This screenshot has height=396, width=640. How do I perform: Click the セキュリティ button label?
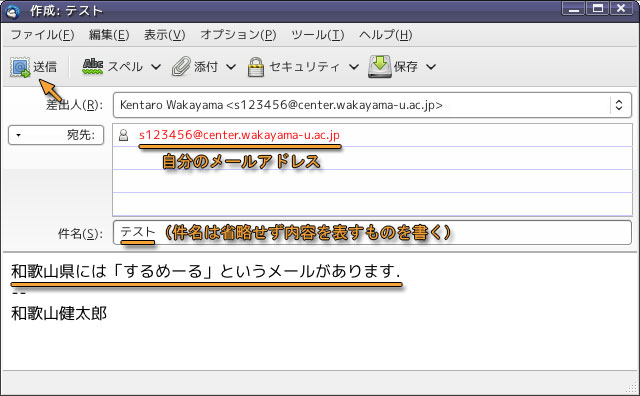pos(304,67)
